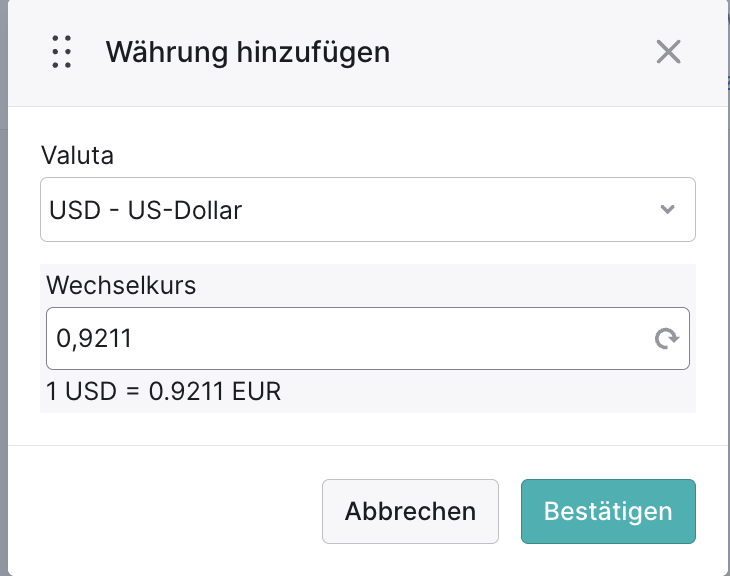Screen dimensions: 730x576
Task: Click the white Abbrechen button at the bottom
Action: point(410,511)
